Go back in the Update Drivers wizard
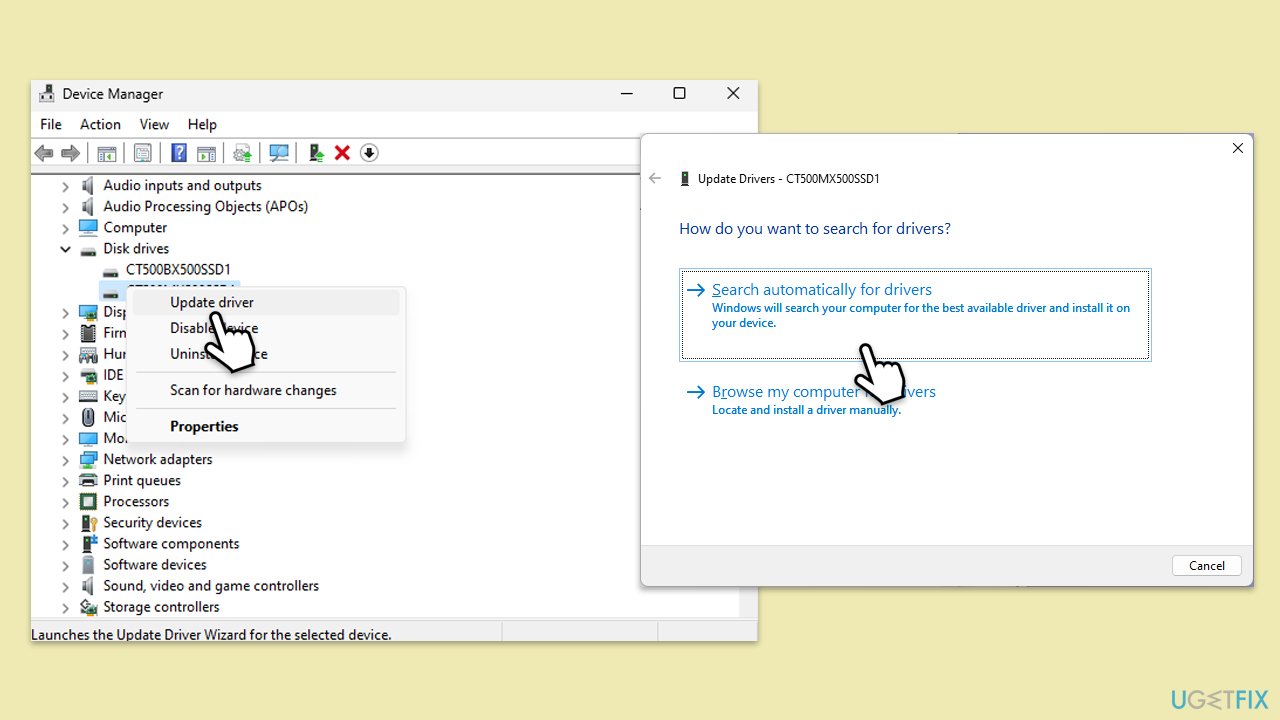The image size is (1280, 720). click(655, 179)
